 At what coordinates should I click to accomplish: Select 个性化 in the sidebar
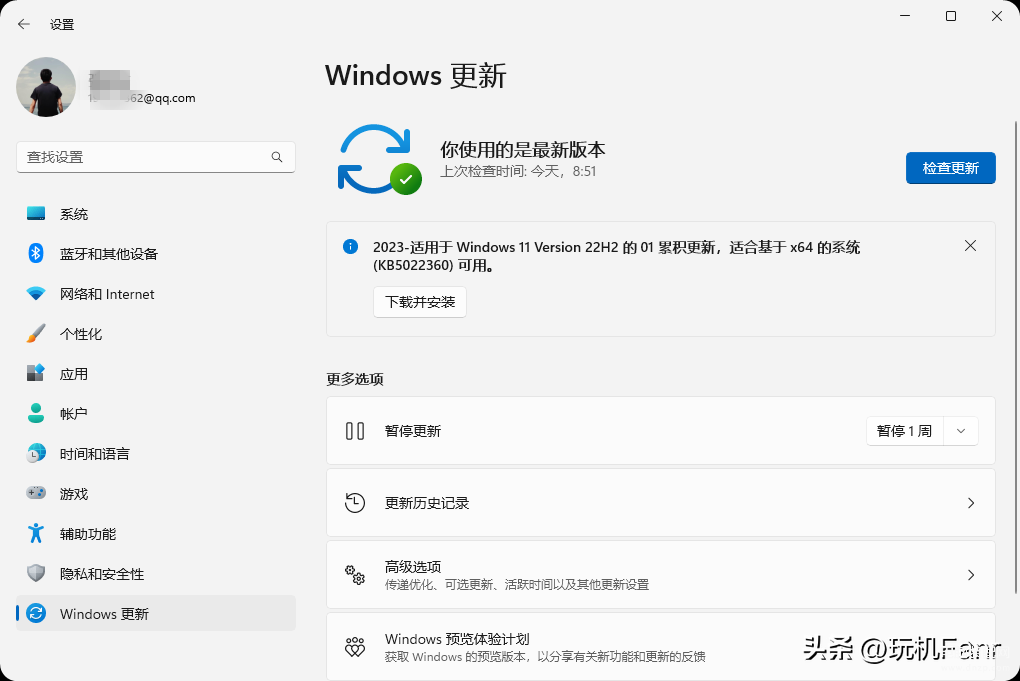(x=155, y=334)
